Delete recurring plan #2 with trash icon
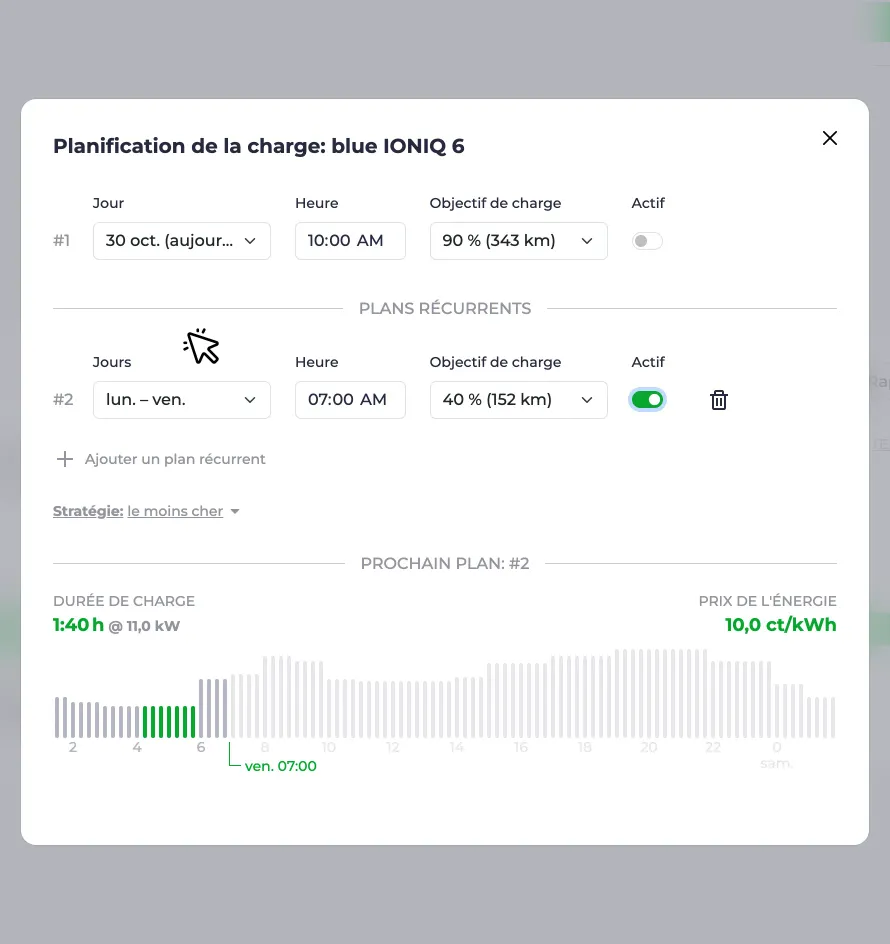890x944 pixels. [718, 400]
